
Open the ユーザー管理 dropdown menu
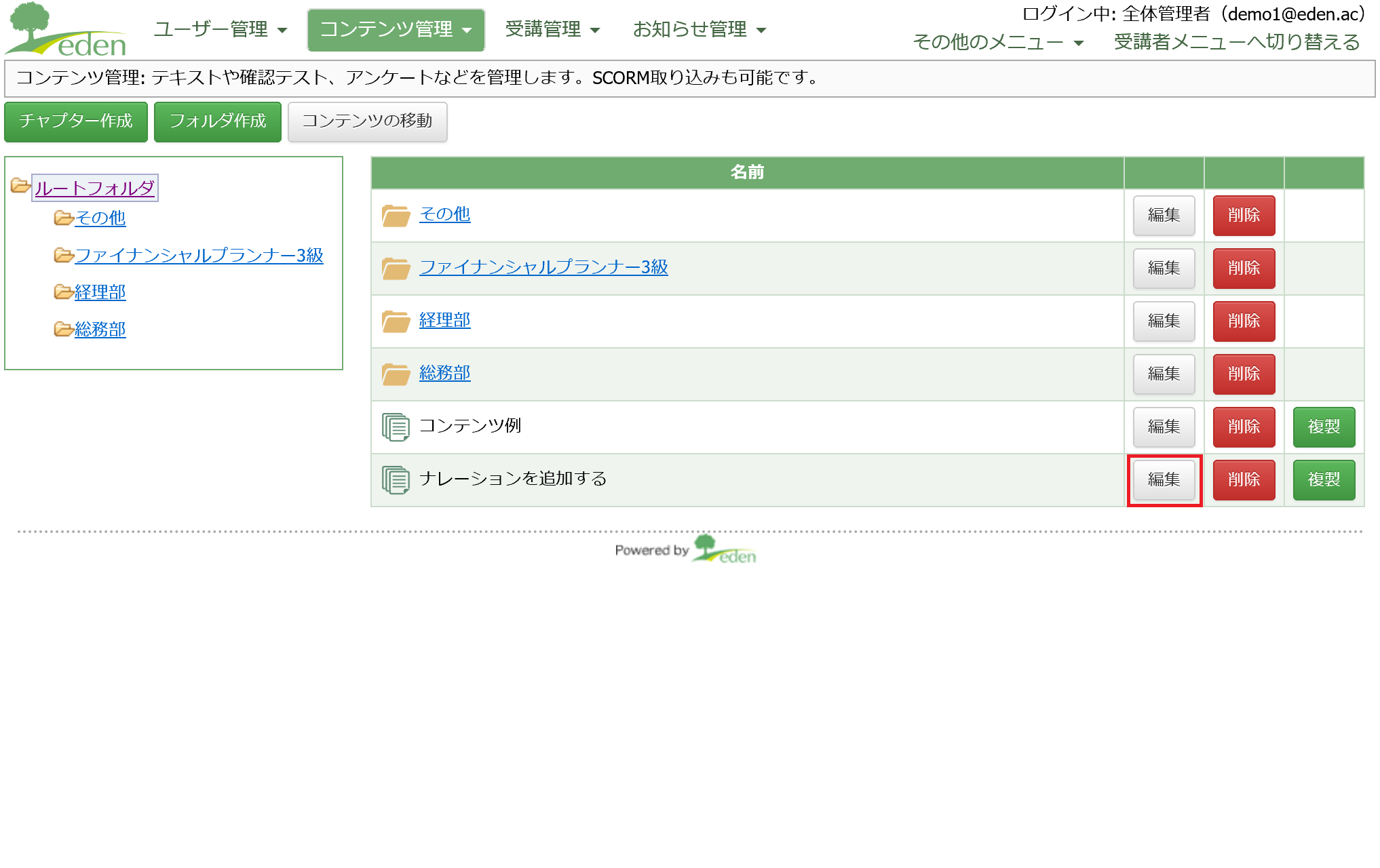[220, 30]
